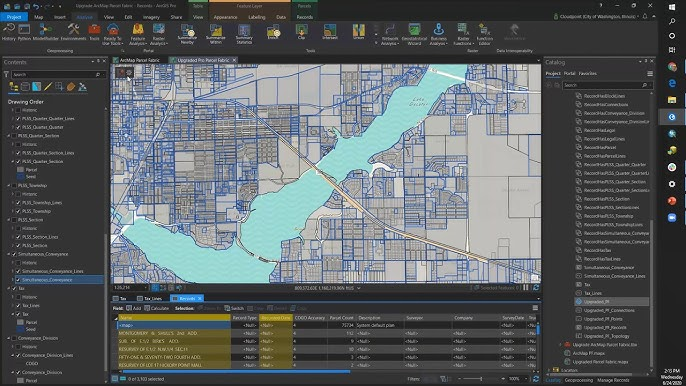Uncheck the PLSS_Quarter_Section_Lines layer
686x386 pixels.
coord(18,153)
